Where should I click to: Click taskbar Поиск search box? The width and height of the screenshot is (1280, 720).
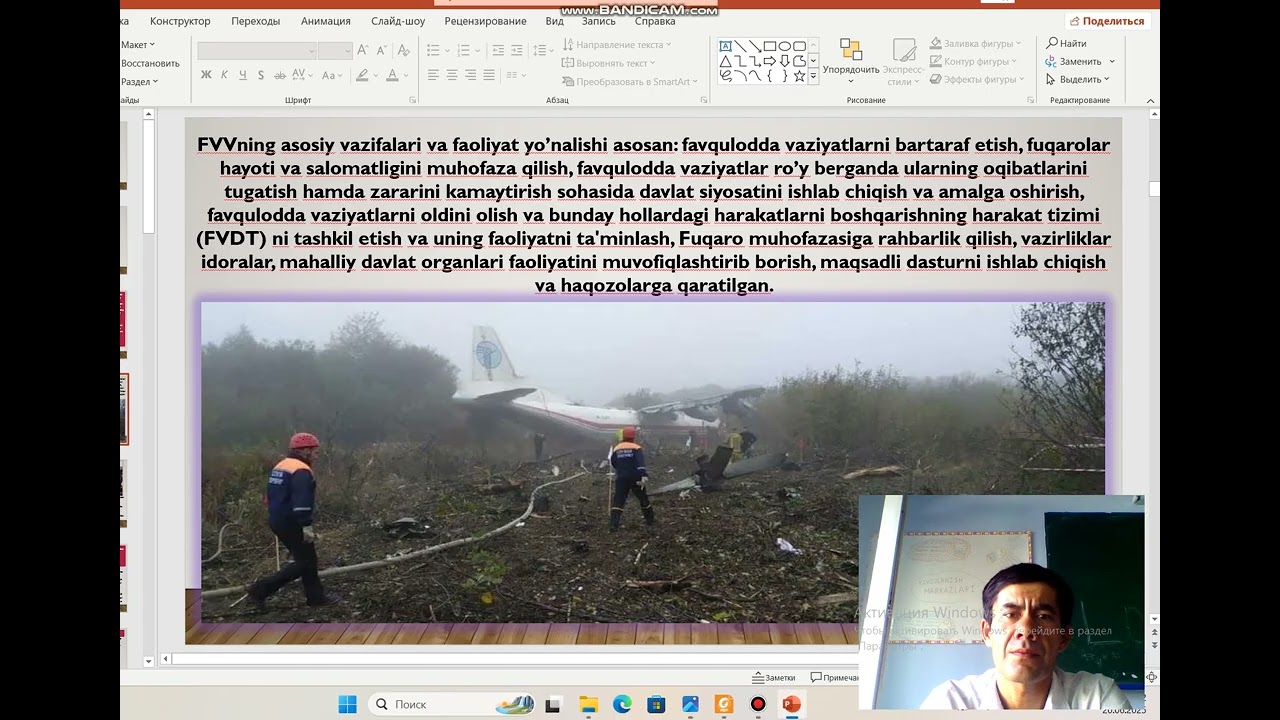pyautogui.click(x=451, y=704)
